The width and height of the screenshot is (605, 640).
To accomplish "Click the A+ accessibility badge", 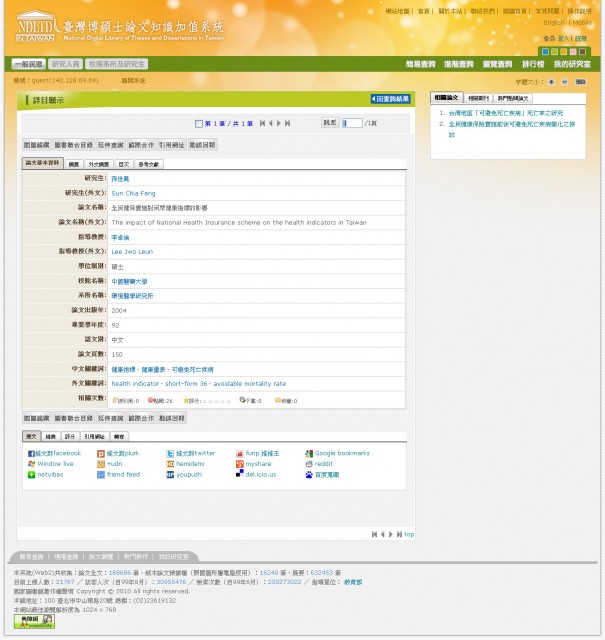I will pyautogui.click(x=34, y=621).
